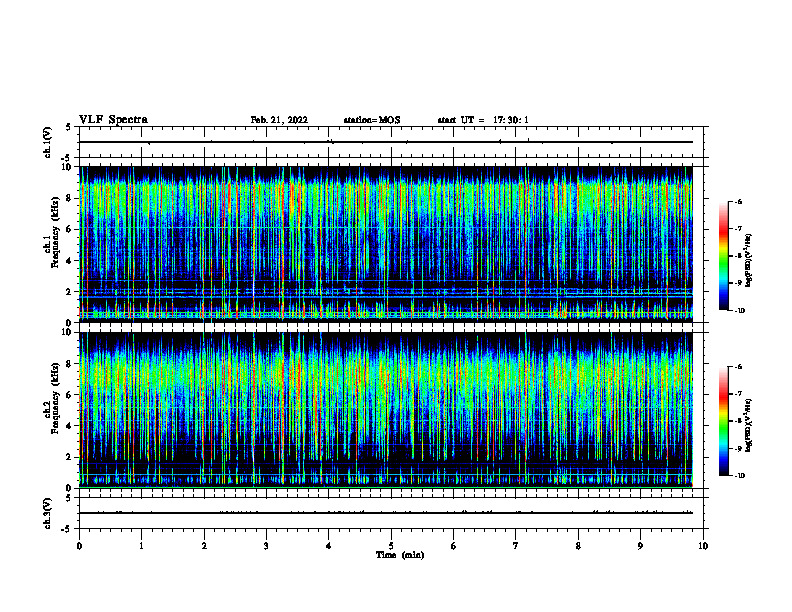This screenshot has height=612, width=792.
Task: Click time axis tick label "7"
Action: click(x=516, y=546)
